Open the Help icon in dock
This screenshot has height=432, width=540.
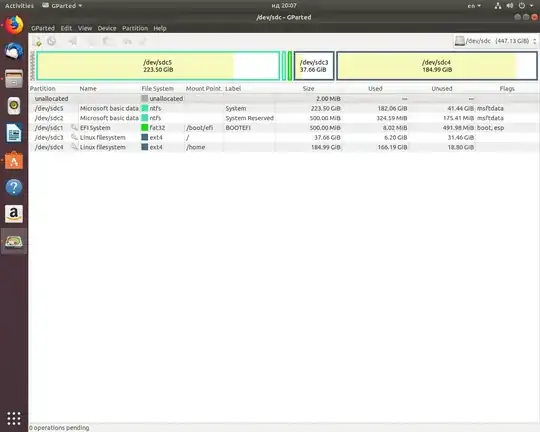pyautogui.click(x=14, y=187)
